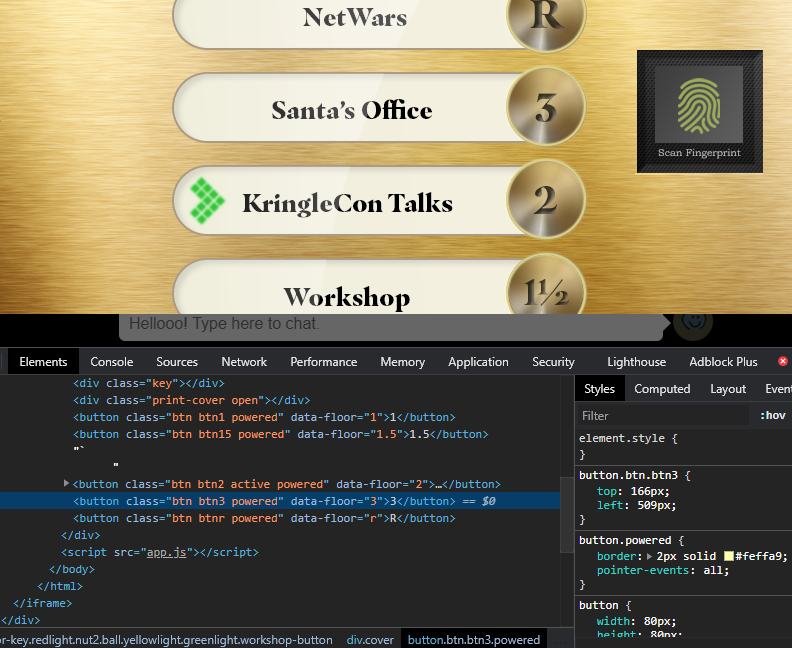This screenshot has height=648, width=792.
Task: Open the Network tab
Action: point(244,362)
